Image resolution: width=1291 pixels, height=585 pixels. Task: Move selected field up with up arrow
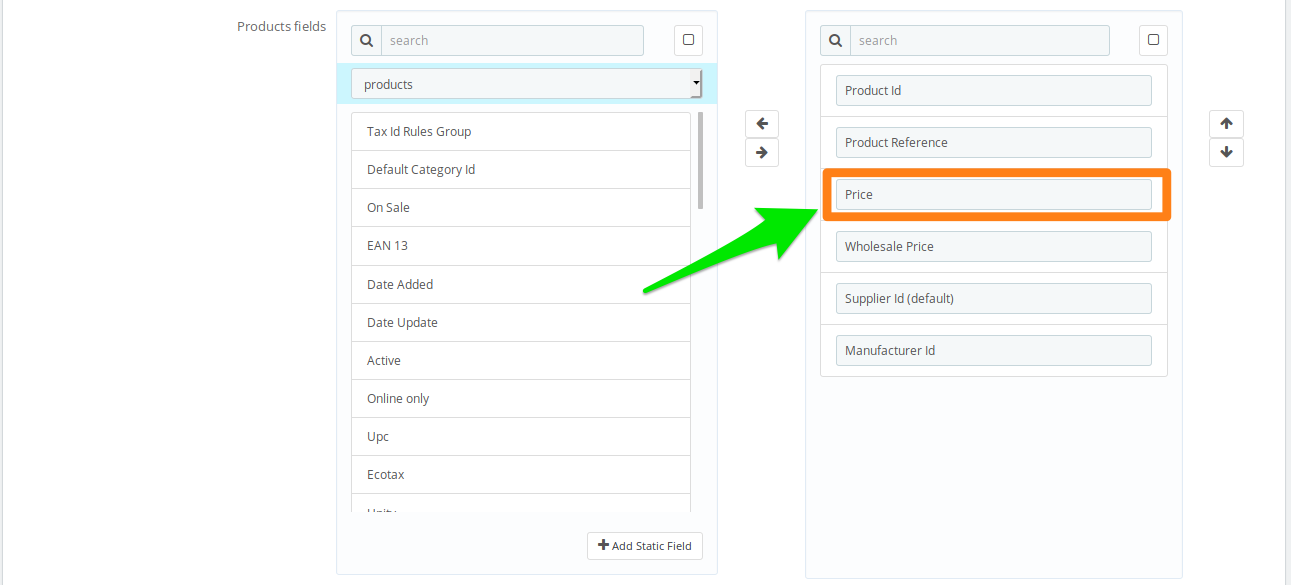tap(1226, 124)
